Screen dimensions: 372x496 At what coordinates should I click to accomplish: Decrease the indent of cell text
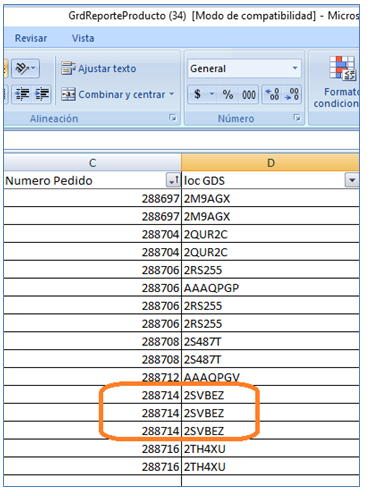coord(22,94)
